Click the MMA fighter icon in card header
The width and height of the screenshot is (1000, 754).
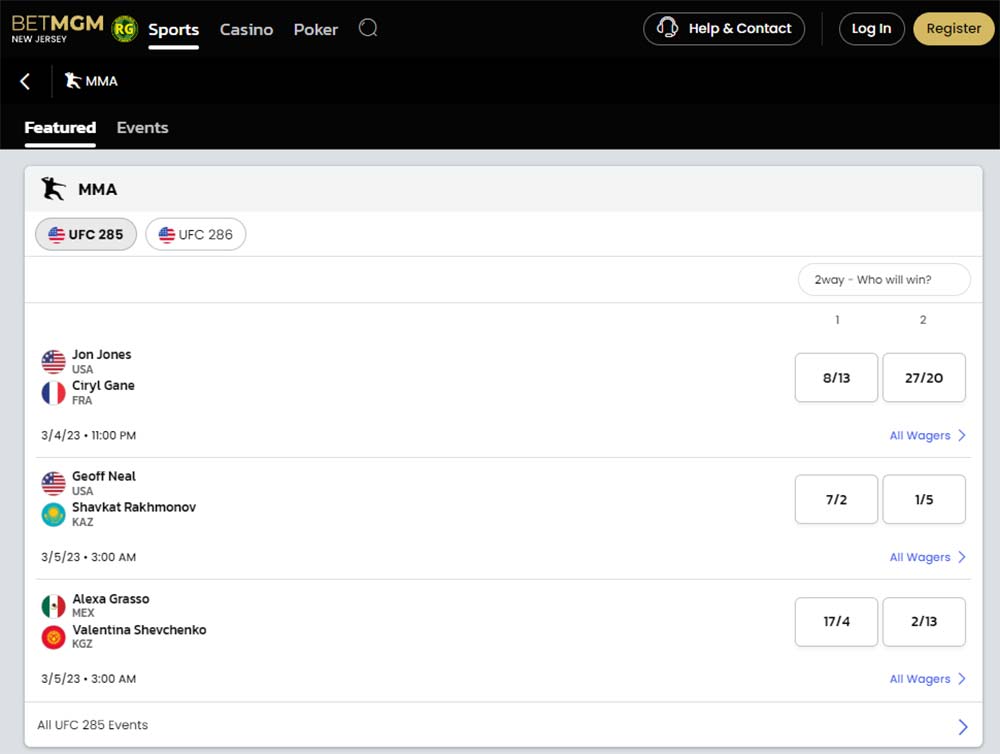tap(54, 189)
